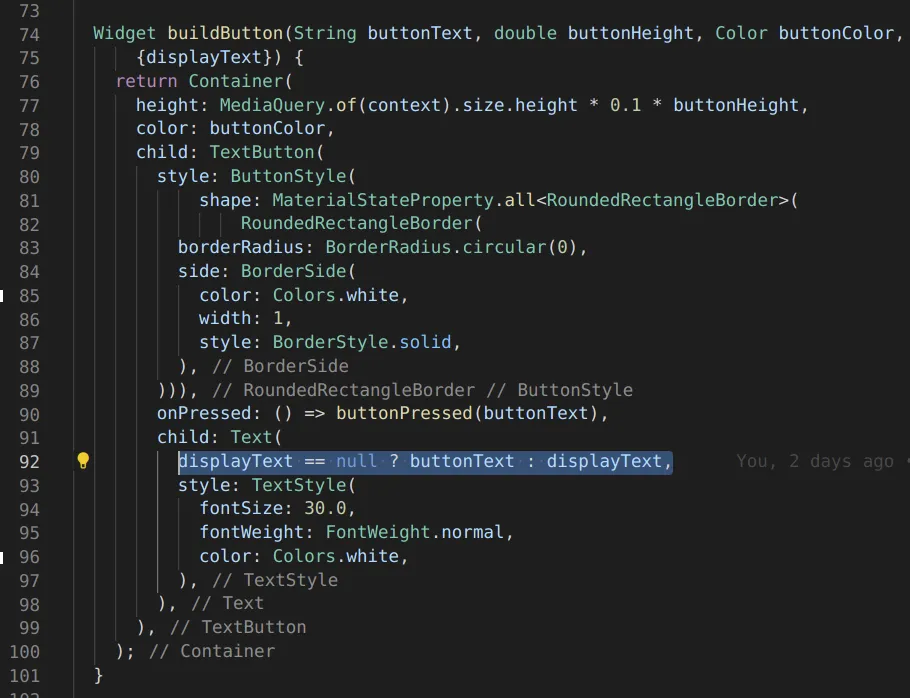Click line number 96 in the gutter
Screen dimensions: 910x698
29,557
